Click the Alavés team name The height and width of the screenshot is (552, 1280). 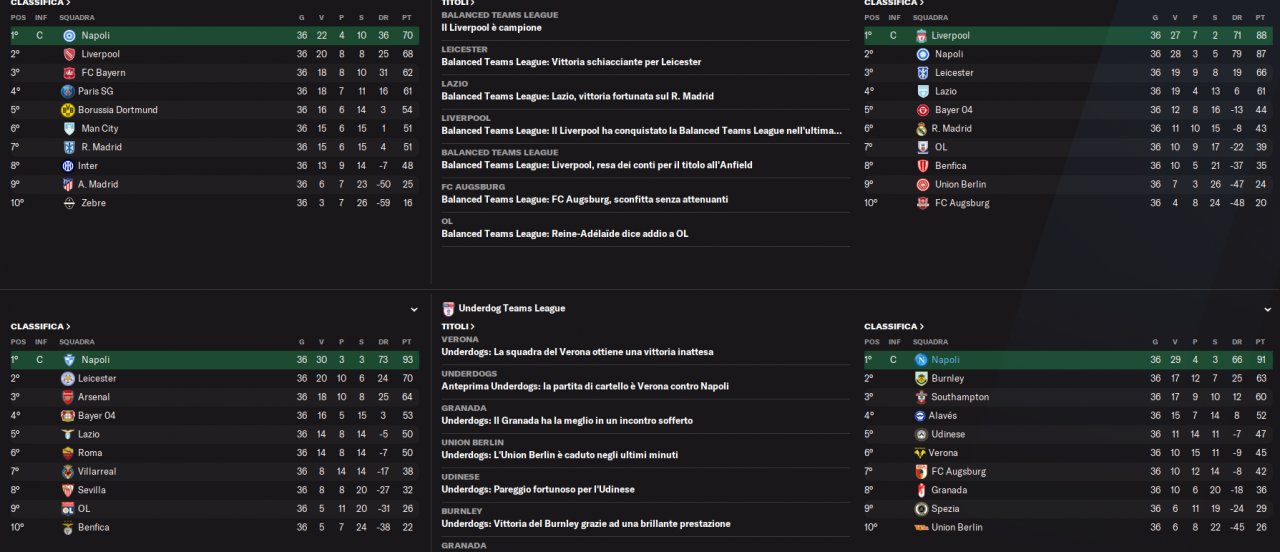(943, 416)
